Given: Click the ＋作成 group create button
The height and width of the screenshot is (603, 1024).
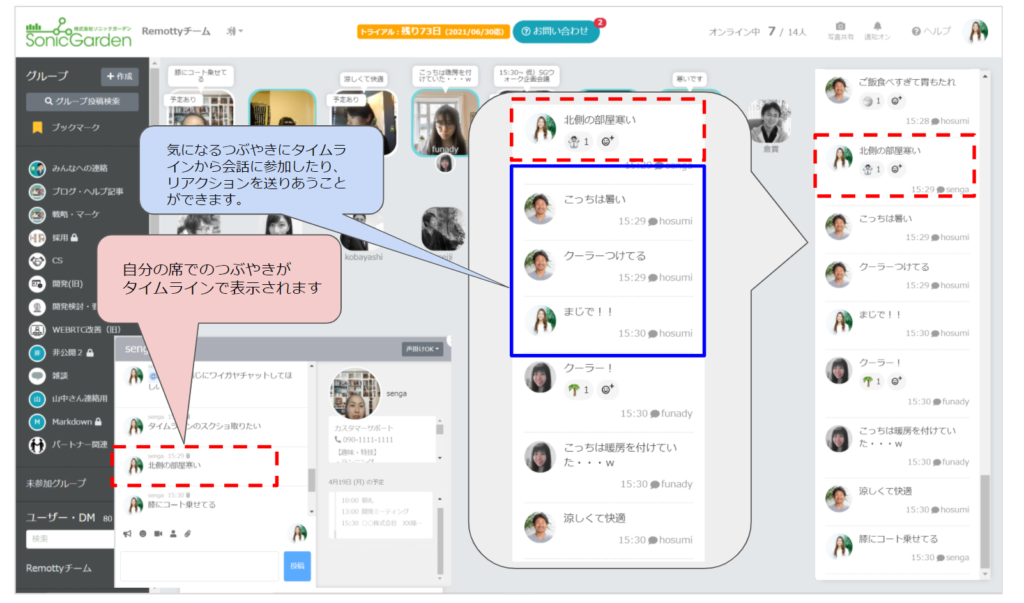Looking at the screenshot, I should [x=120, y=76].
